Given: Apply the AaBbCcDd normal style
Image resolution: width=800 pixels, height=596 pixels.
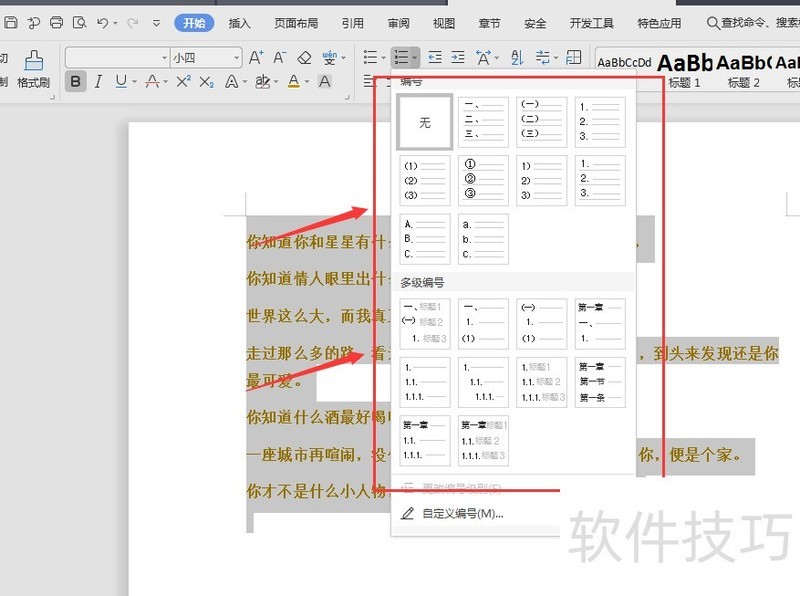Looking at the screenshot, I should coord(624,63).
